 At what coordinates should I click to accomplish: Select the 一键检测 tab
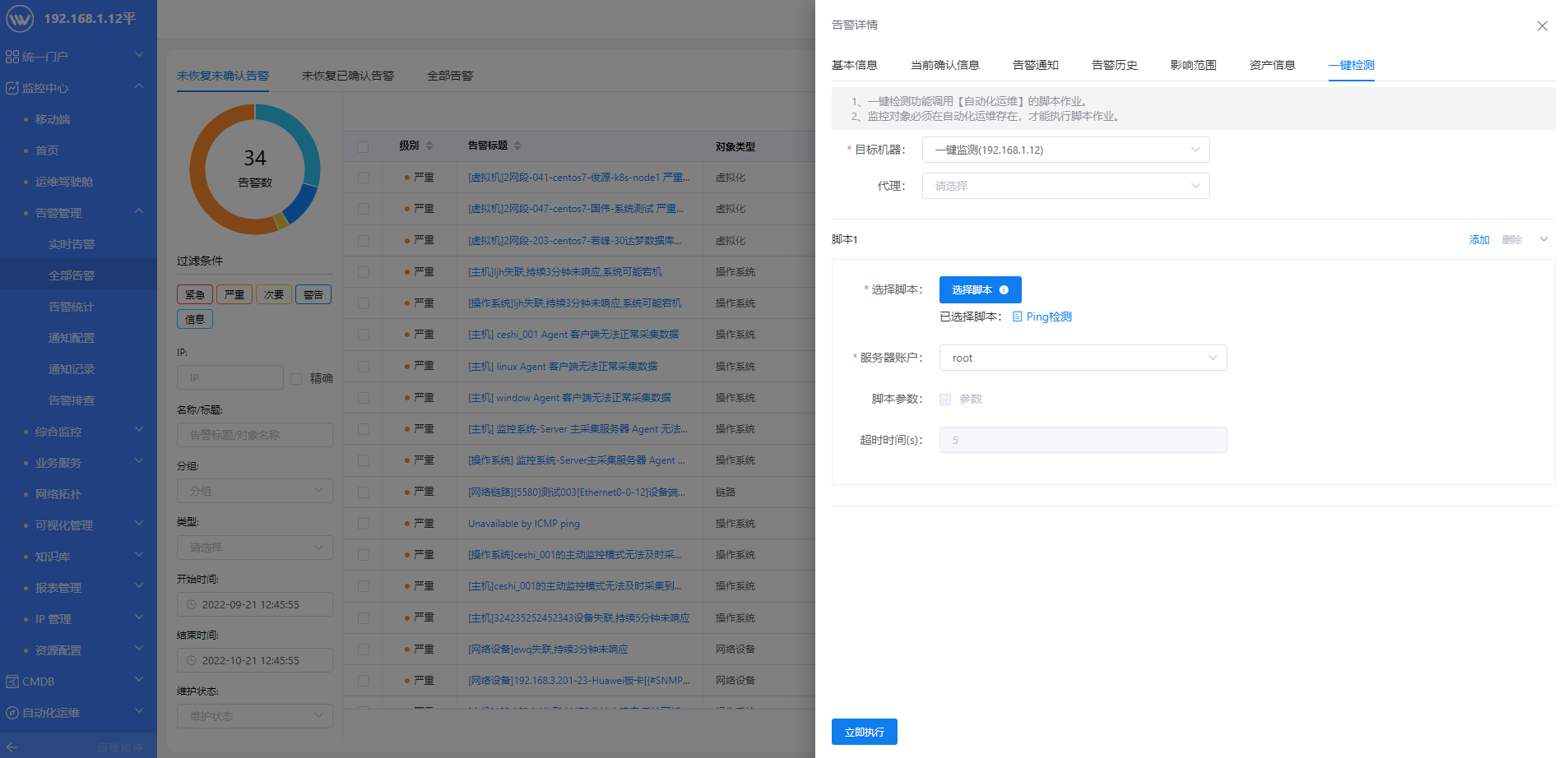pyautogui.click(x=1351, y=65)
